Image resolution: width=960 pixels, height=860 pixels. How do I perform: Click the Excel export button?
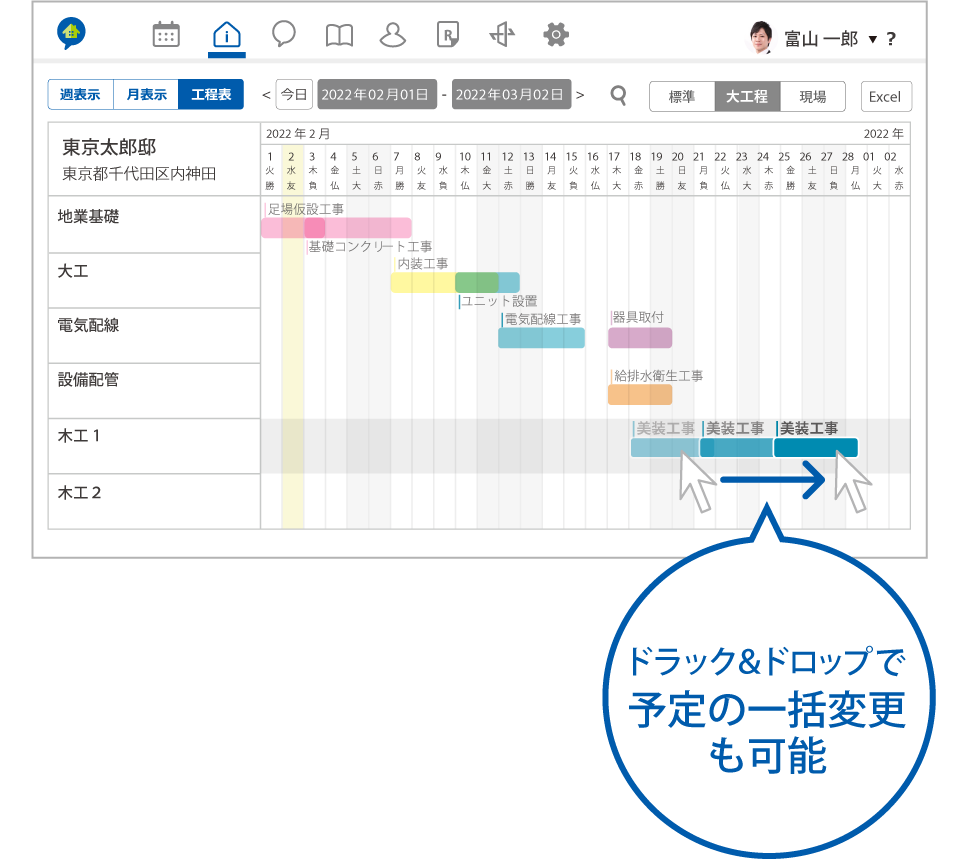[x=885, y=97]
